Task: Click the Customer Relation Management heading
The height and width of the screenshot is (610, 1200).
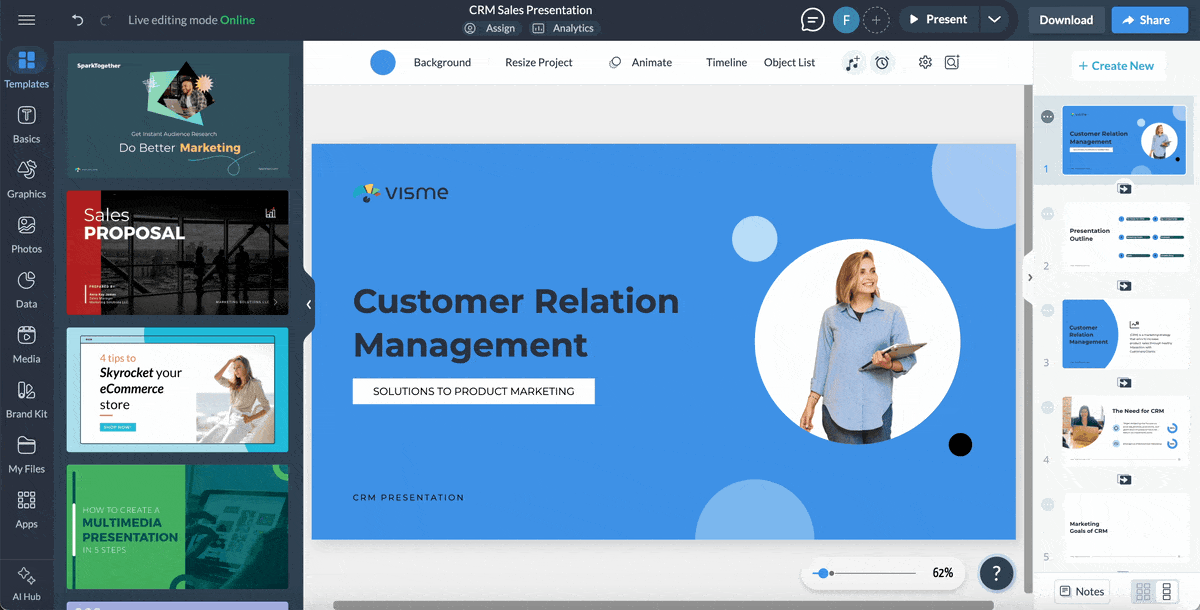Action: tap(516, 322)
